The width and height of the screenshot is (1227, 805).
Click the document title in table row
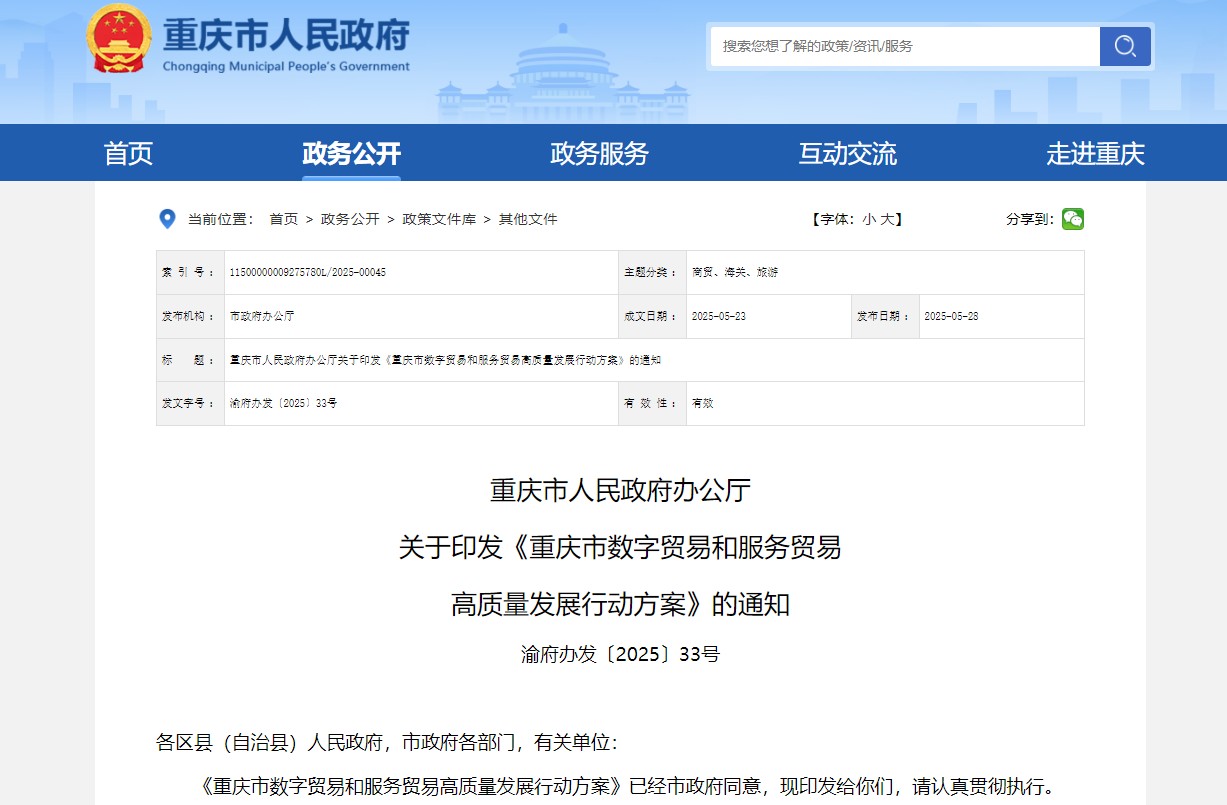pos(445,360)
